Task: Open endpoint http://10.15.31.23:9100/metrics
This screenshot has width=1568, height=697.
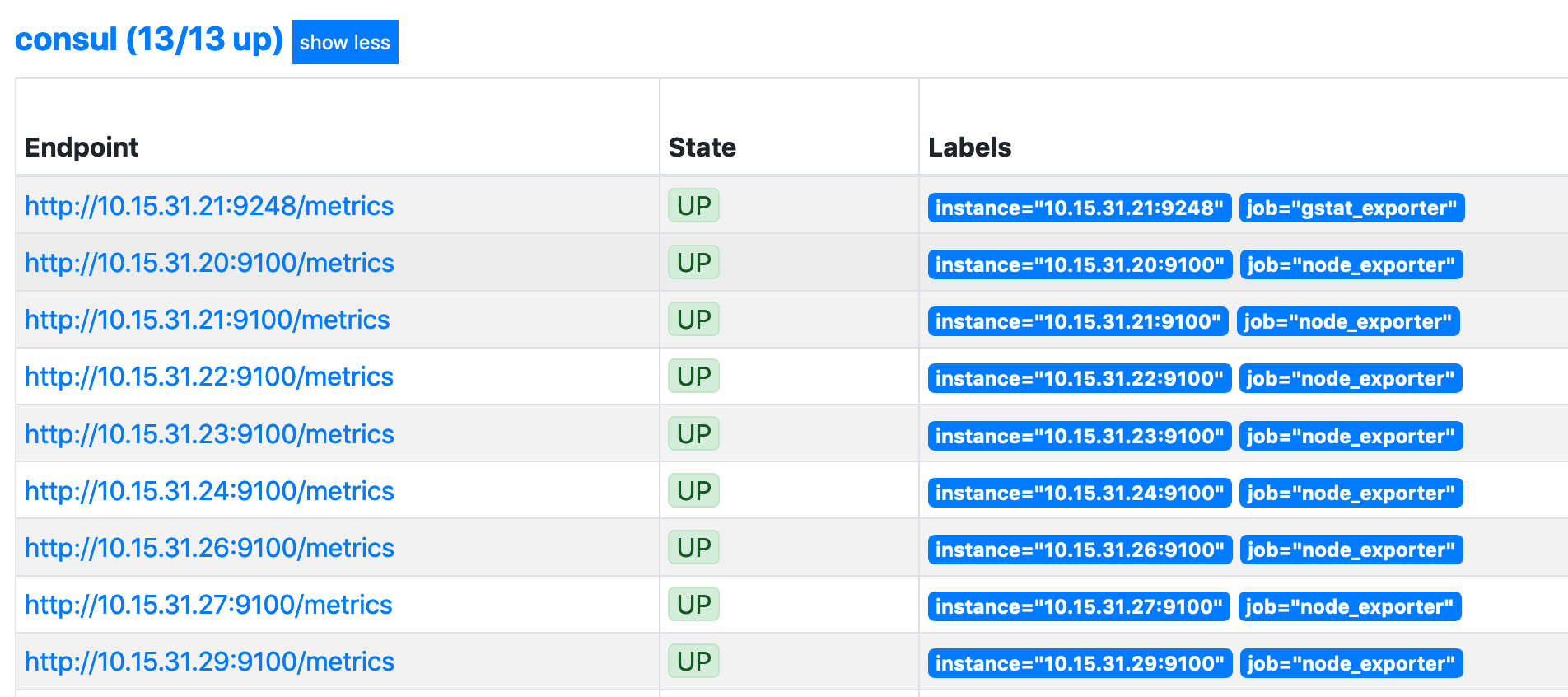Action: click(209, 434)
